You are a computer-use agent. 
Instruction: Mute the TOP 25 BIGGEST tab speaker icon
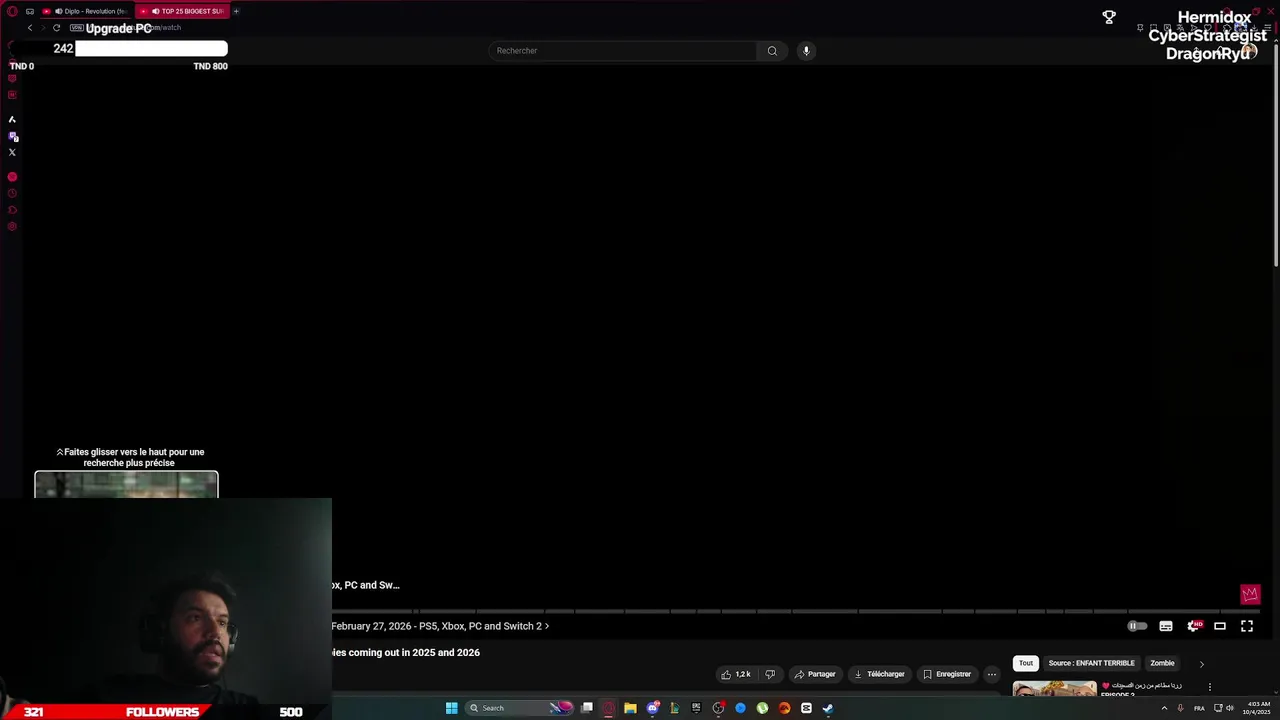point(155,11)
